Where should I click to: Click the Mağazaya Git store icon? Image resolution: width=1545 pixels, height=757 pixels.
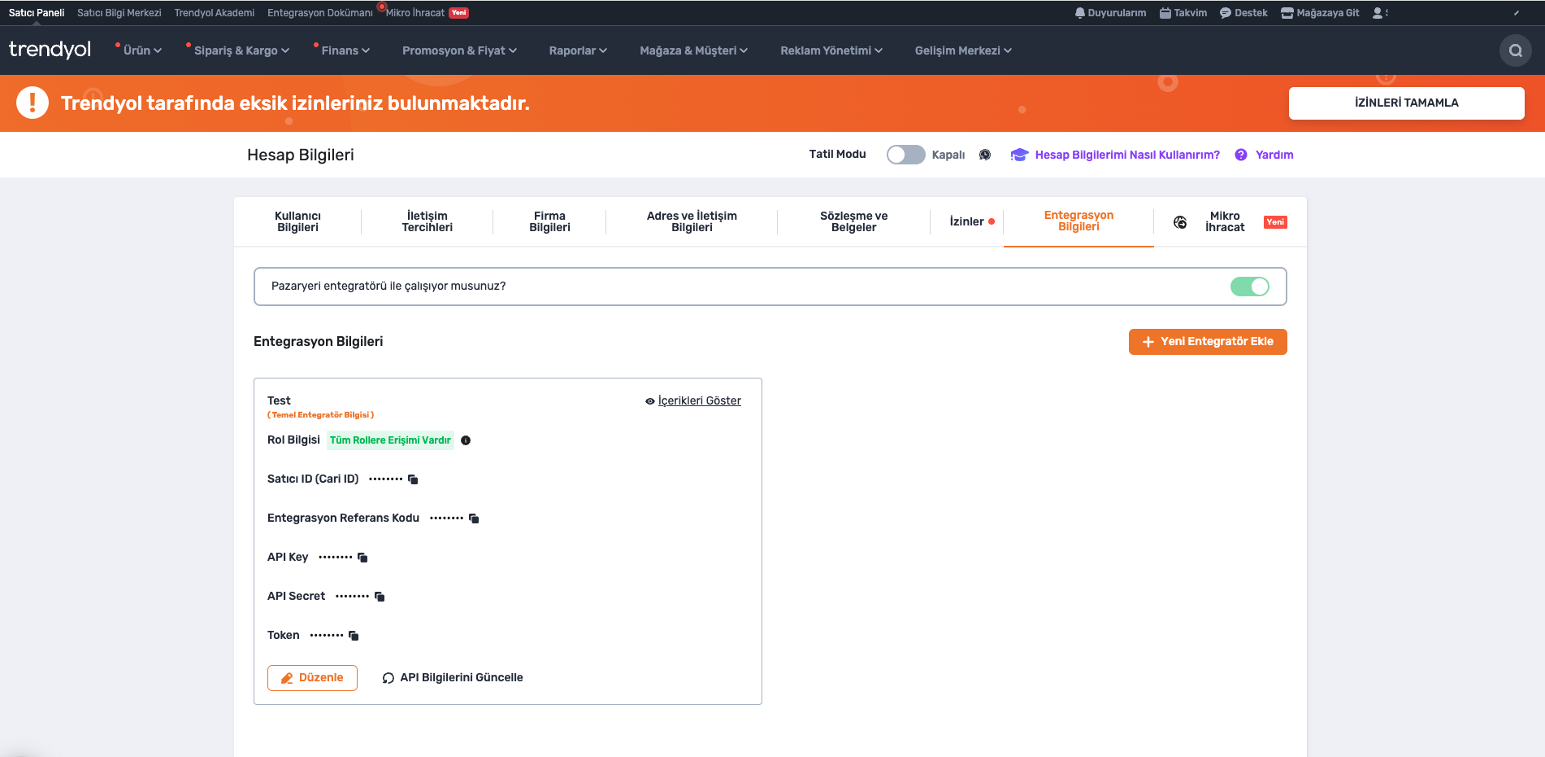click(x=1287, y=13)
